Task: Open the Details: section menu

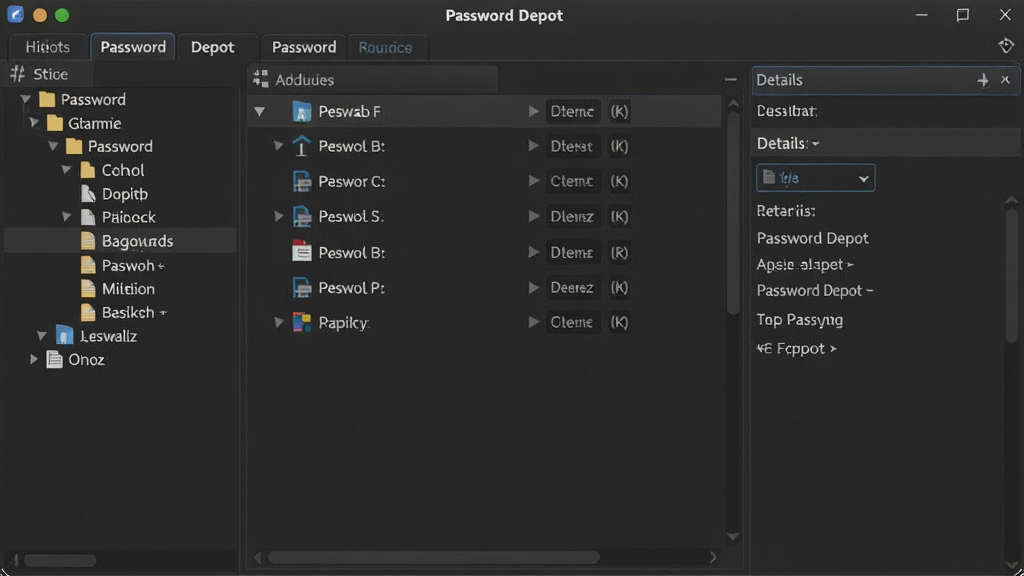Action: pos(788,143)
